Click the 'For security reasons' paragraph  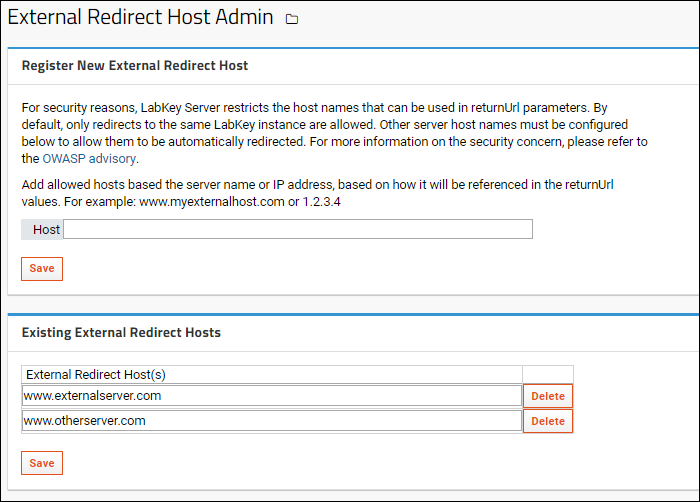tap(335, 133)
